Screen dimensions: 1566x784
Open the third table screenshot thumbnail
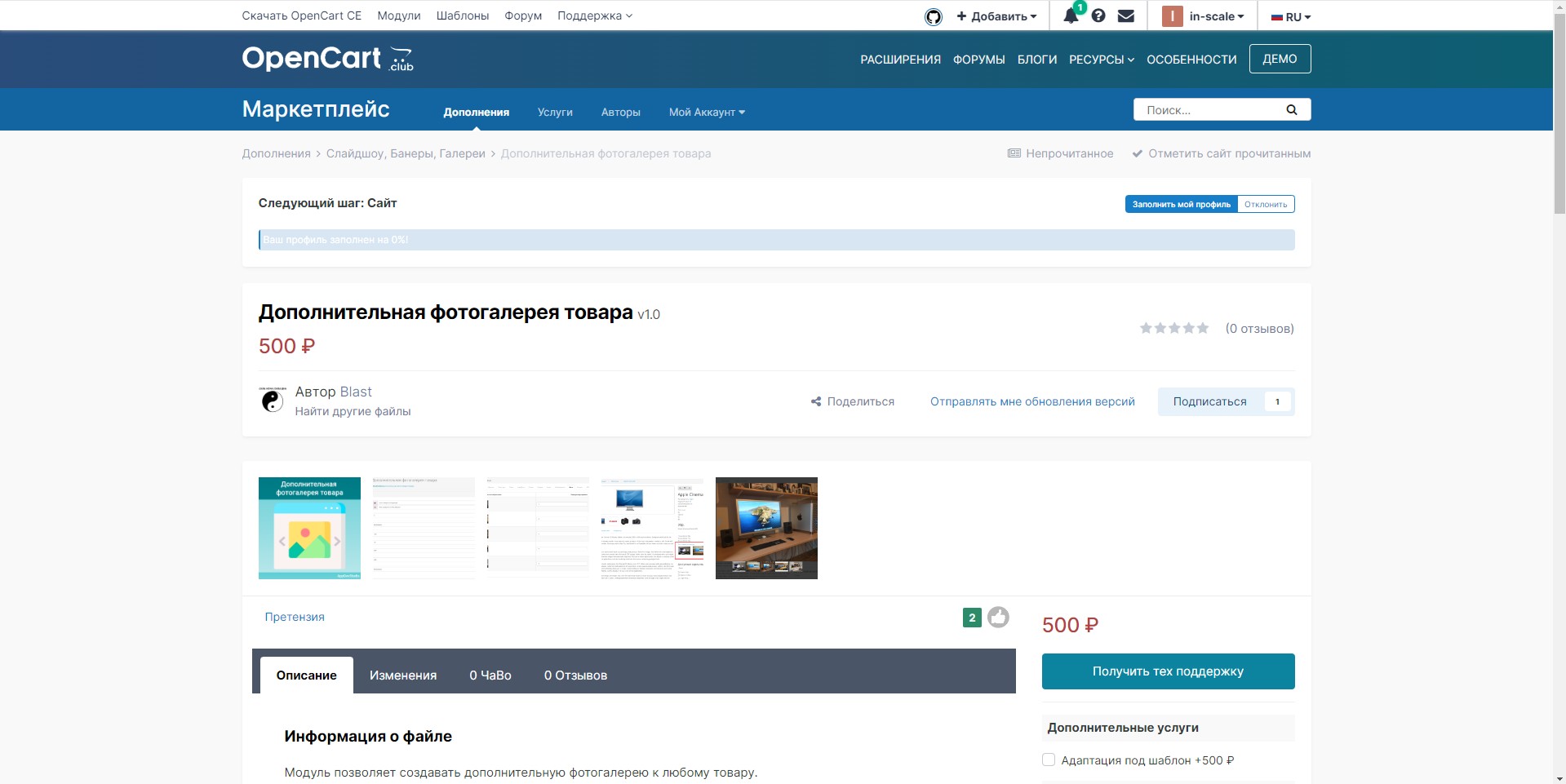click(538, 528)
